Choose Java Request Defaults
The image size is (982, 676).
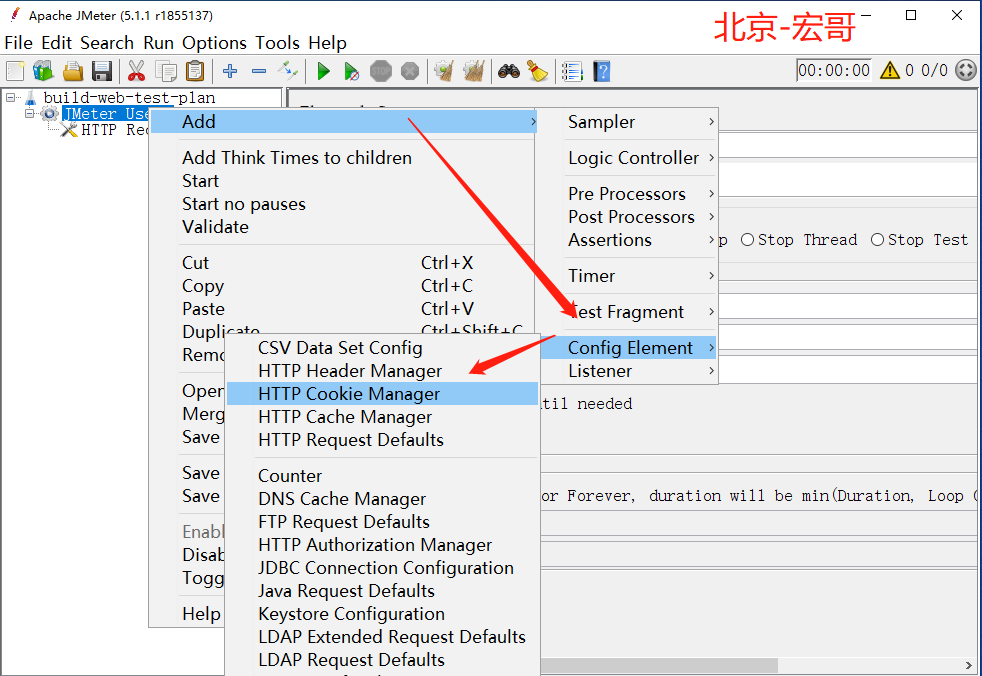tap(382, 591)
